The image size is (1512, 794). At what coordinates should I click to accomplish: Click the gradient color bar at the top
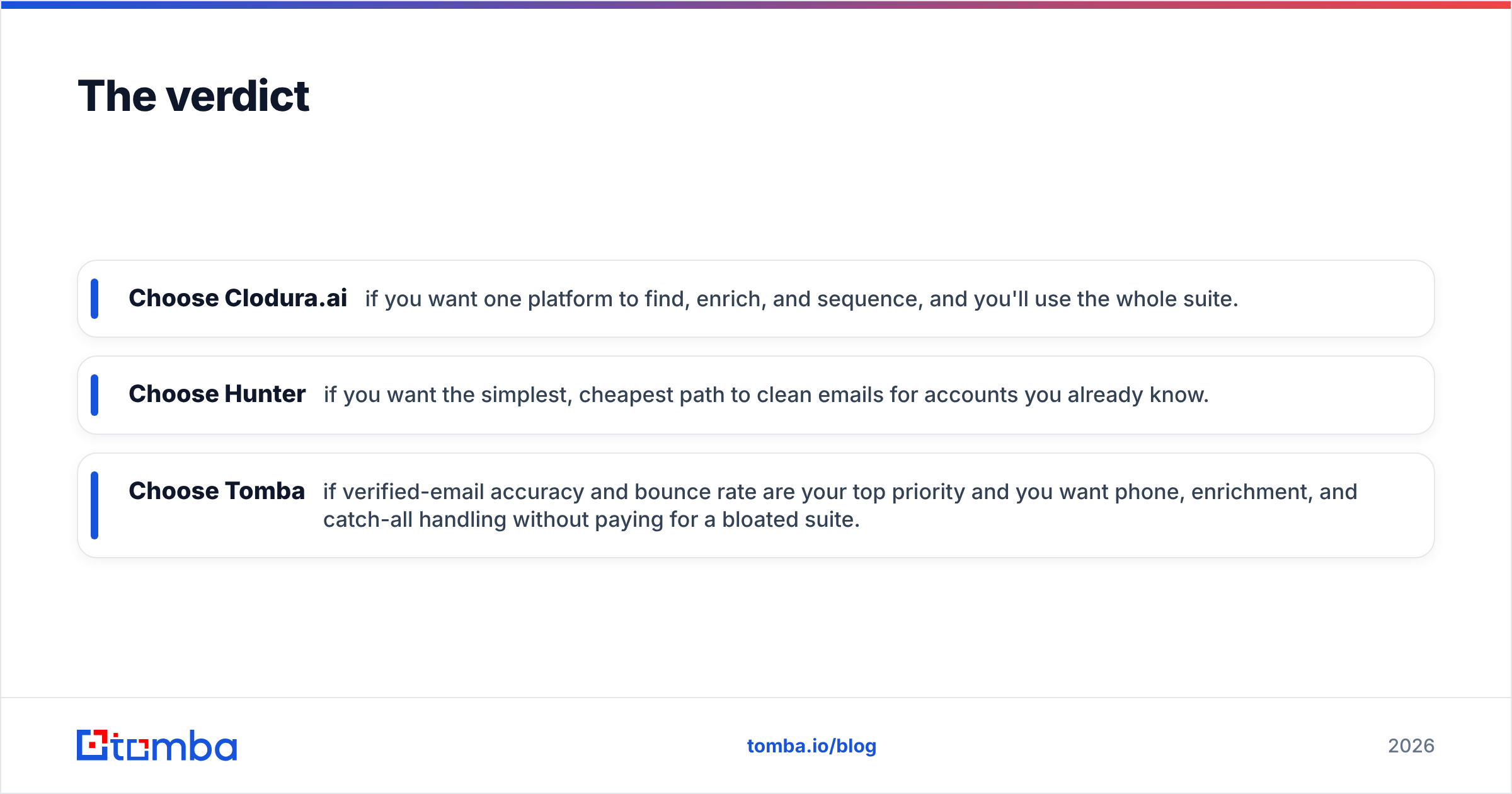coord(756,4)
